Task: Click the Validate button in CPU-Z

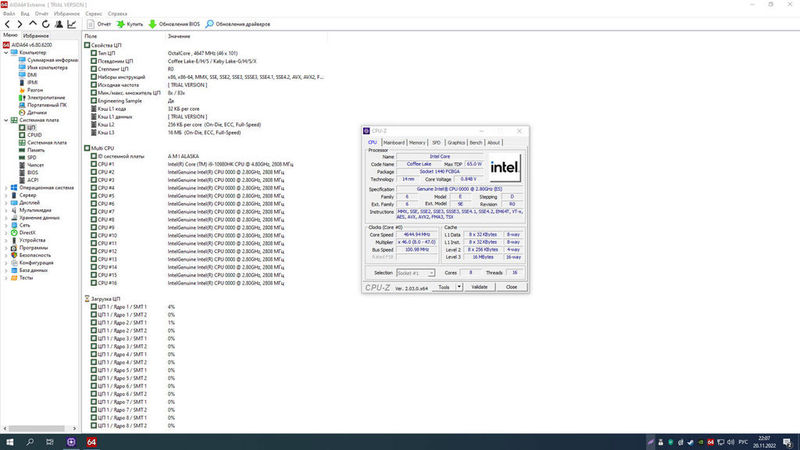Action: [480, 287]
